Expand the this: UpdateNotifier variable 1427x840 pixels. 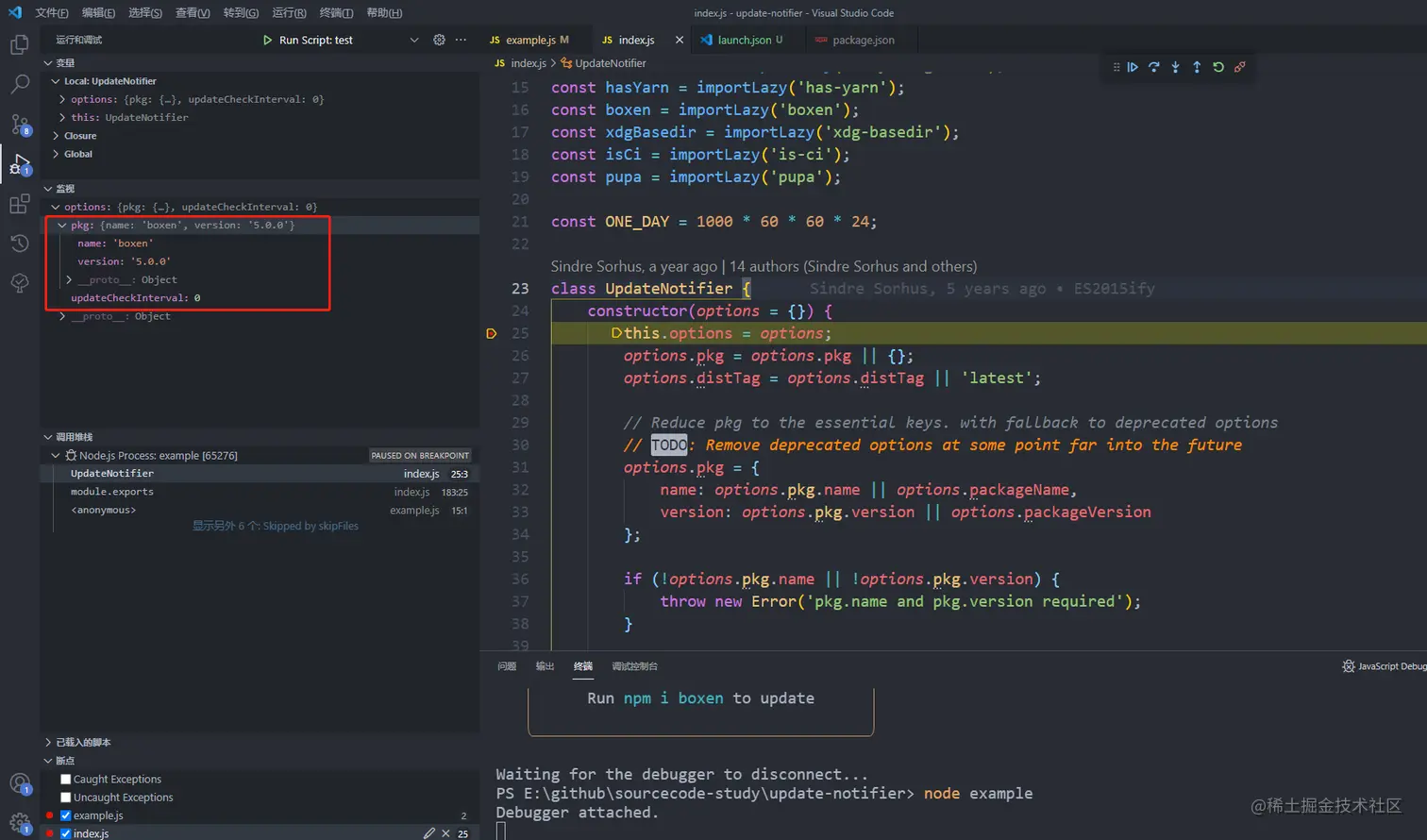[62, 117]
